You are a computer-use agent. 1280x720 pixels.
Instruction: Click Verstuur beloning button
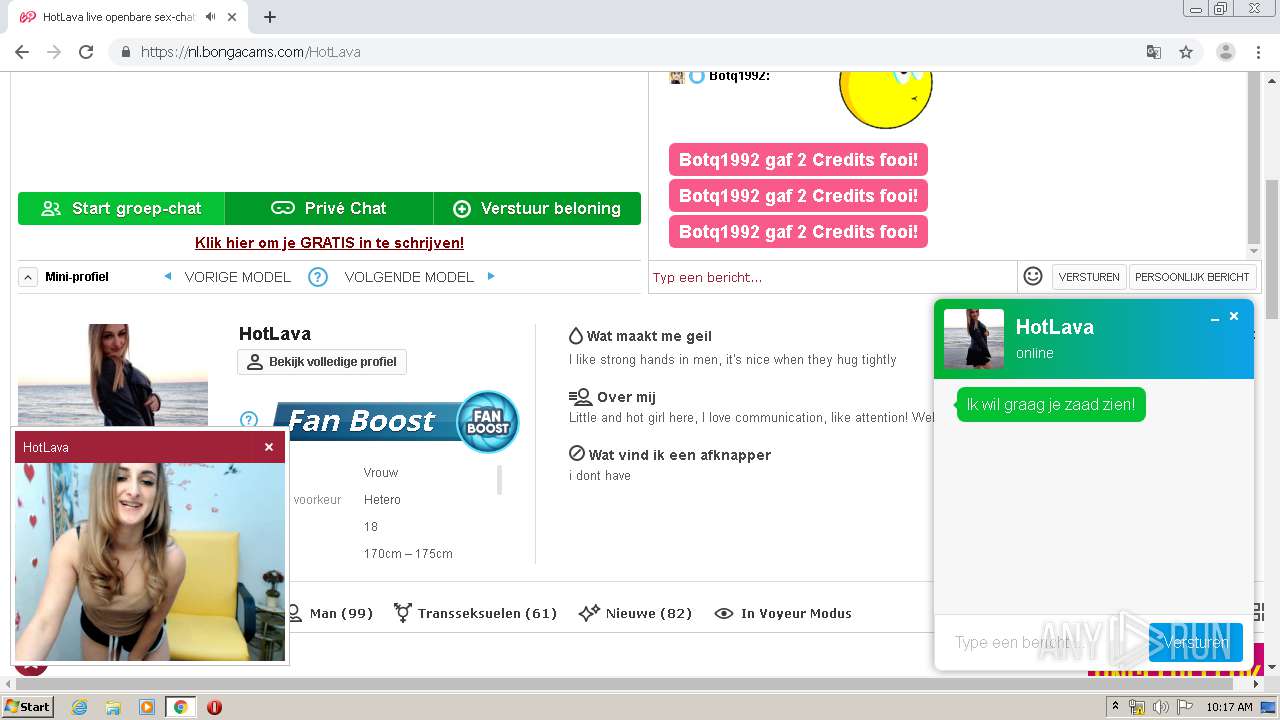537,208
